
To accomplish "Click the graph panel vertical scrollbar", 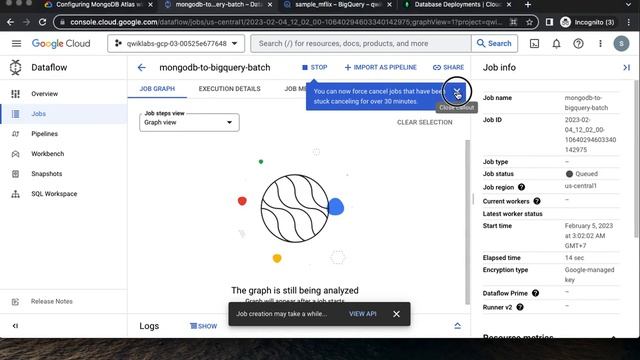I will point(468,222).
